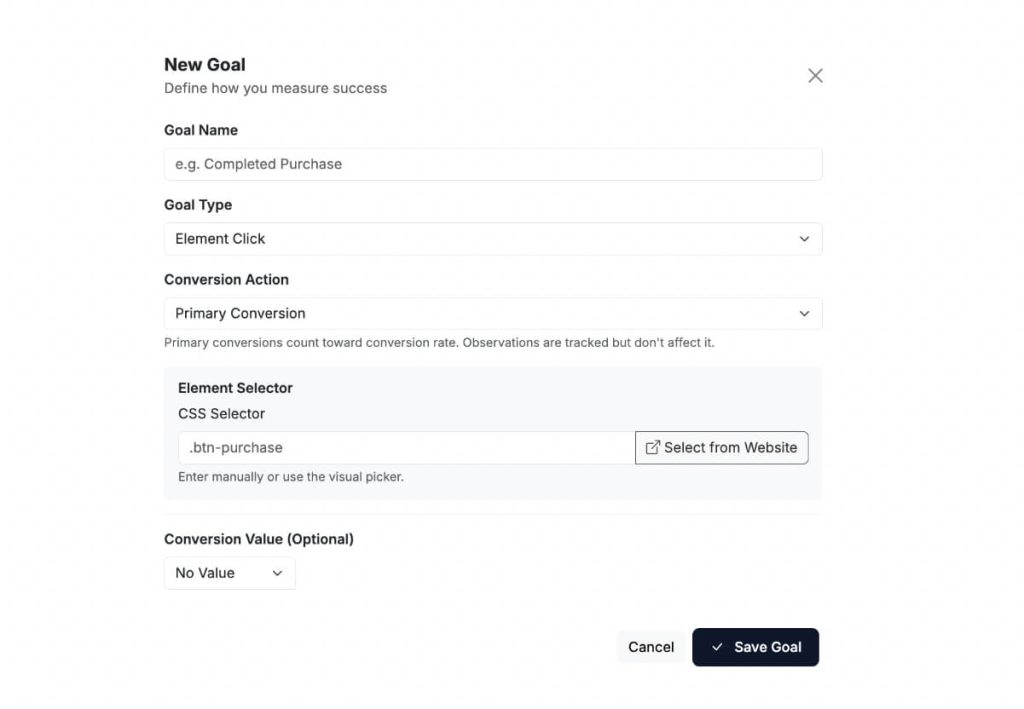Click the Element Selector section header
The height and width of the screenshot is (709, 1024).
coord(235,388)
